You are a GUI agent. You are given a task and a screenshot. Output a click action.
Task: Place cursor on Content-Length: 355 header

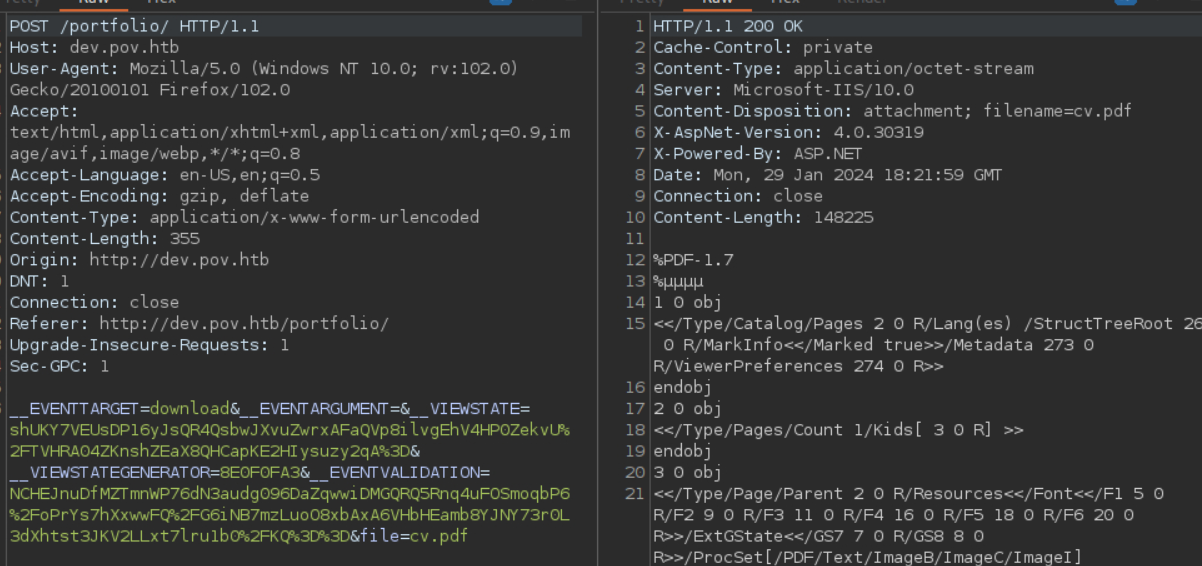coord(104,239)
